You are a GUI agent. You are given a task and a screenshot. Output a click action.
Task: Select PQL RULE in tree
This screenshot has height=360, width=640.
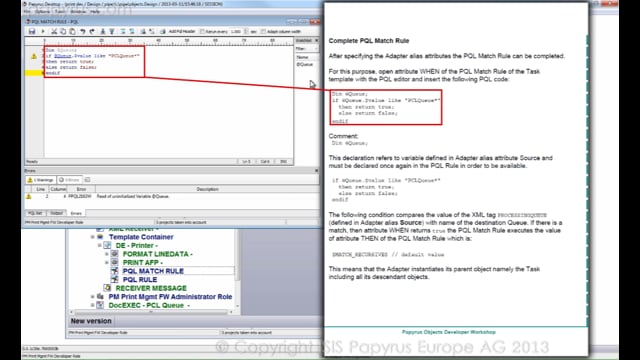click(140, 280)
